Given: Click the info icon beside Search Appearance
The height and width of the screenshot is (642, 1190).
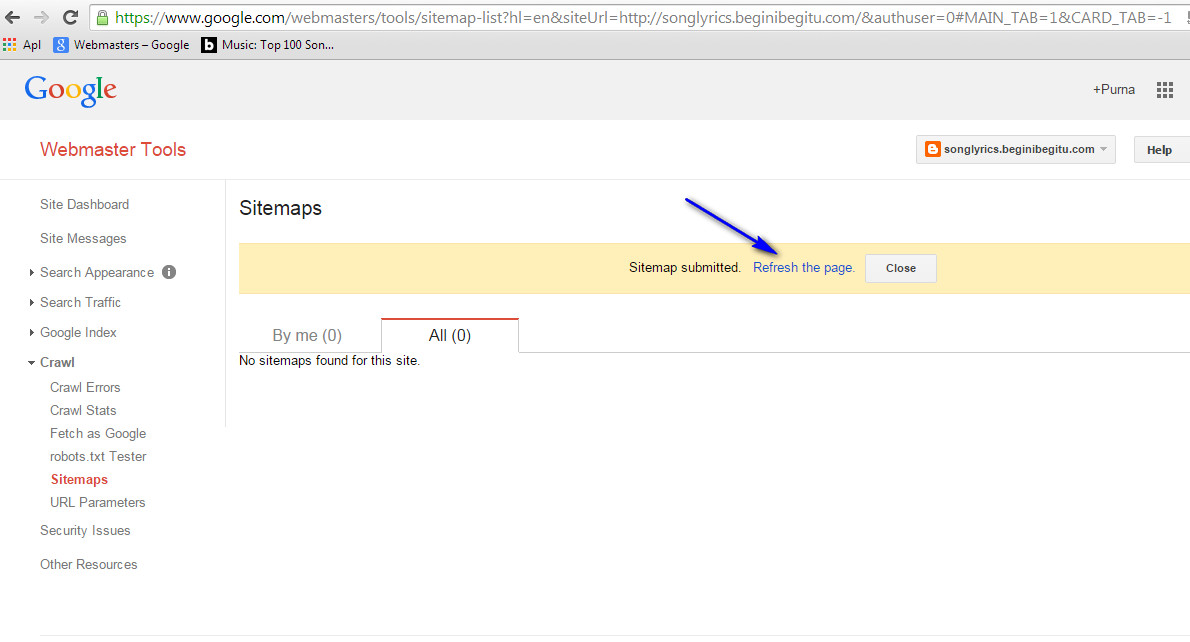Looking at the screenshot, I should tap(169, 272).
